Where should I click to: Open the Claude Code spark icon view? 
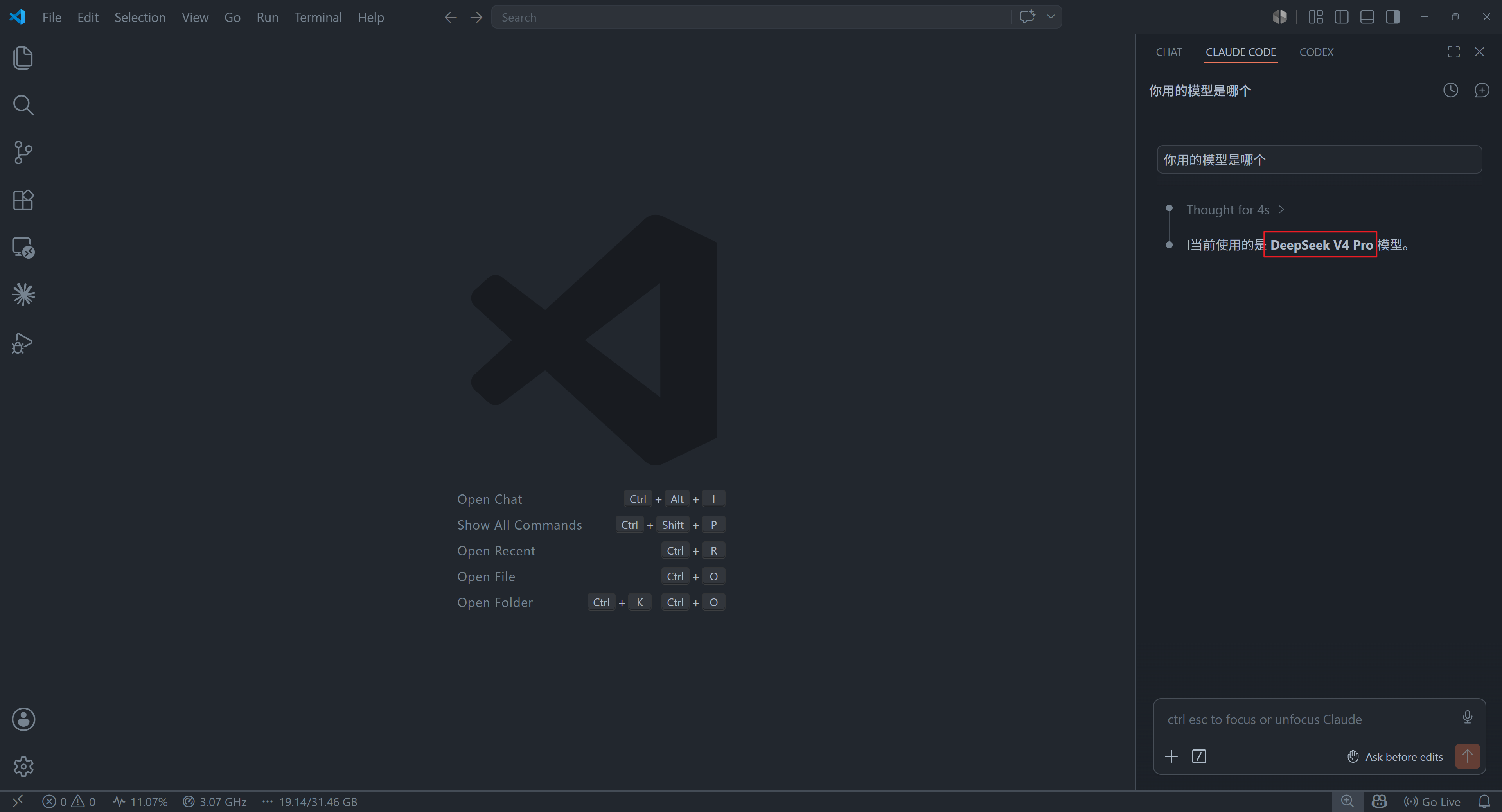pos(23,295)
